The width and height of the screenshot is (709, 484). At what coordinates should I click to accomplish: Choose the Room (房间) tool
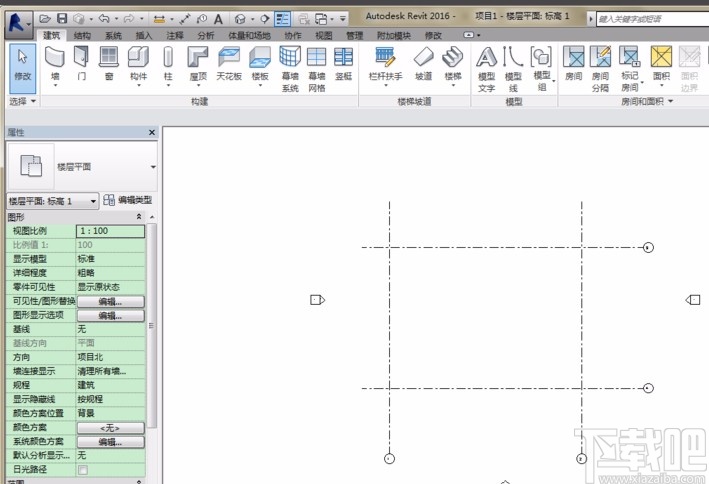(574, 63)
